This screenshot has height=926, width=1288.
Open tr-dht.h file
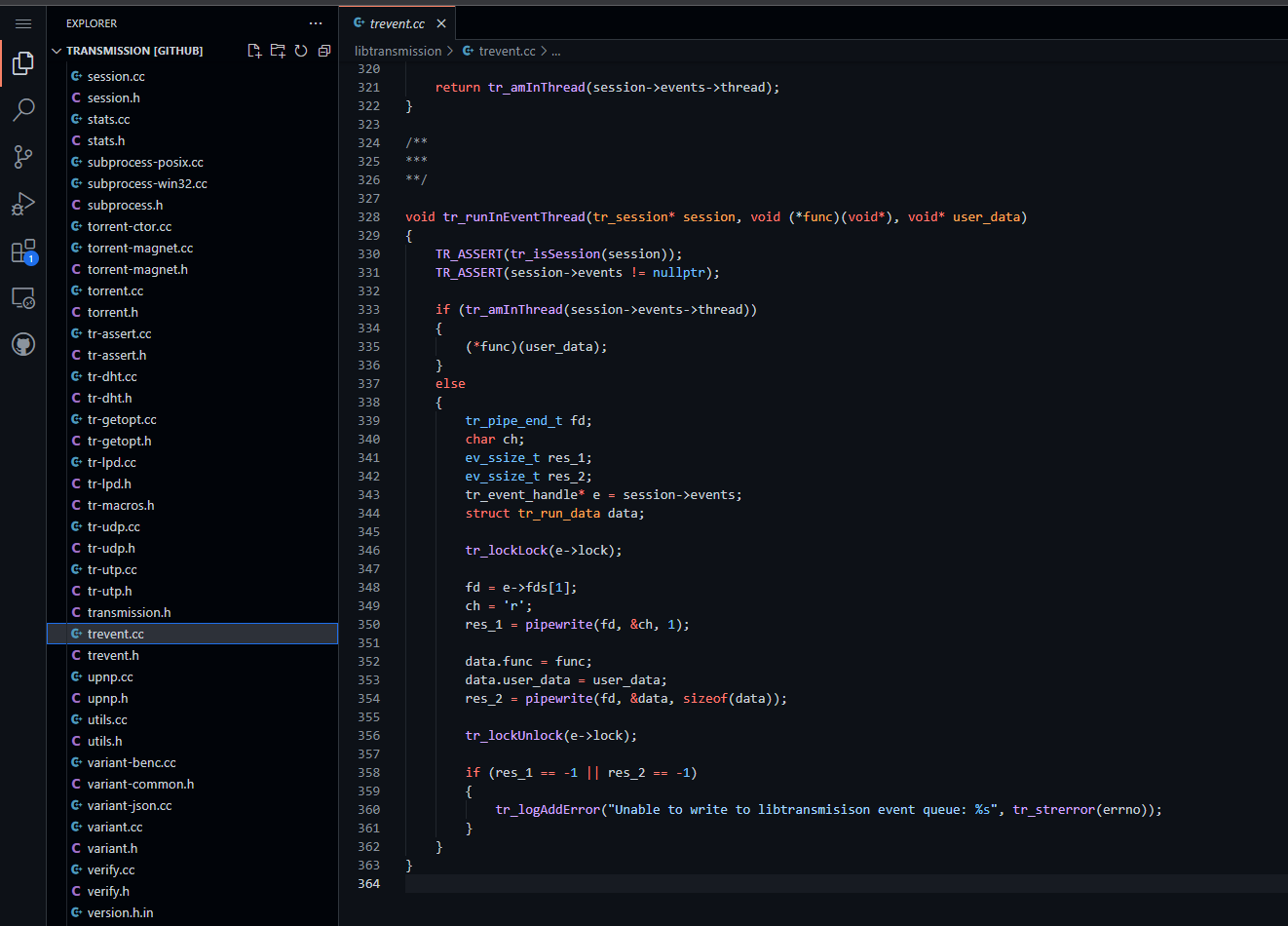193,398
